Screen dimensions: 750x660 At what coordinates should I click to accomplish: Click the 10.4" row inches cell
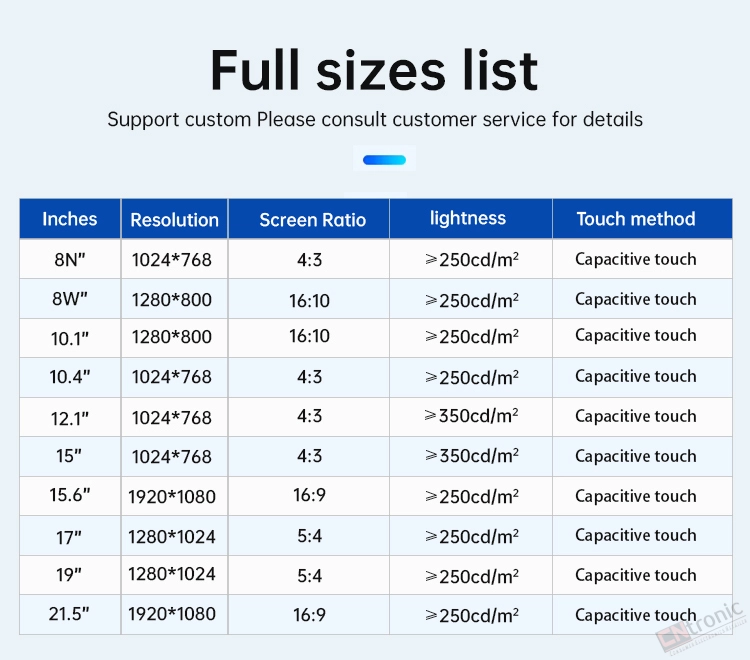[x=70, y=377]
